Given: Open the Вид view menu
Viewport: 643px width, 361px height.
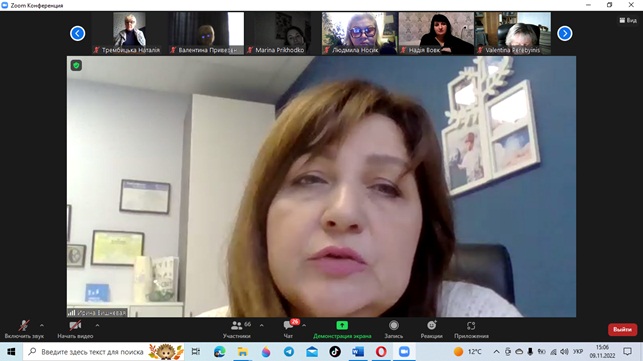Looking at the screenshot, I should pyautogui.click(x=628, y=20).
